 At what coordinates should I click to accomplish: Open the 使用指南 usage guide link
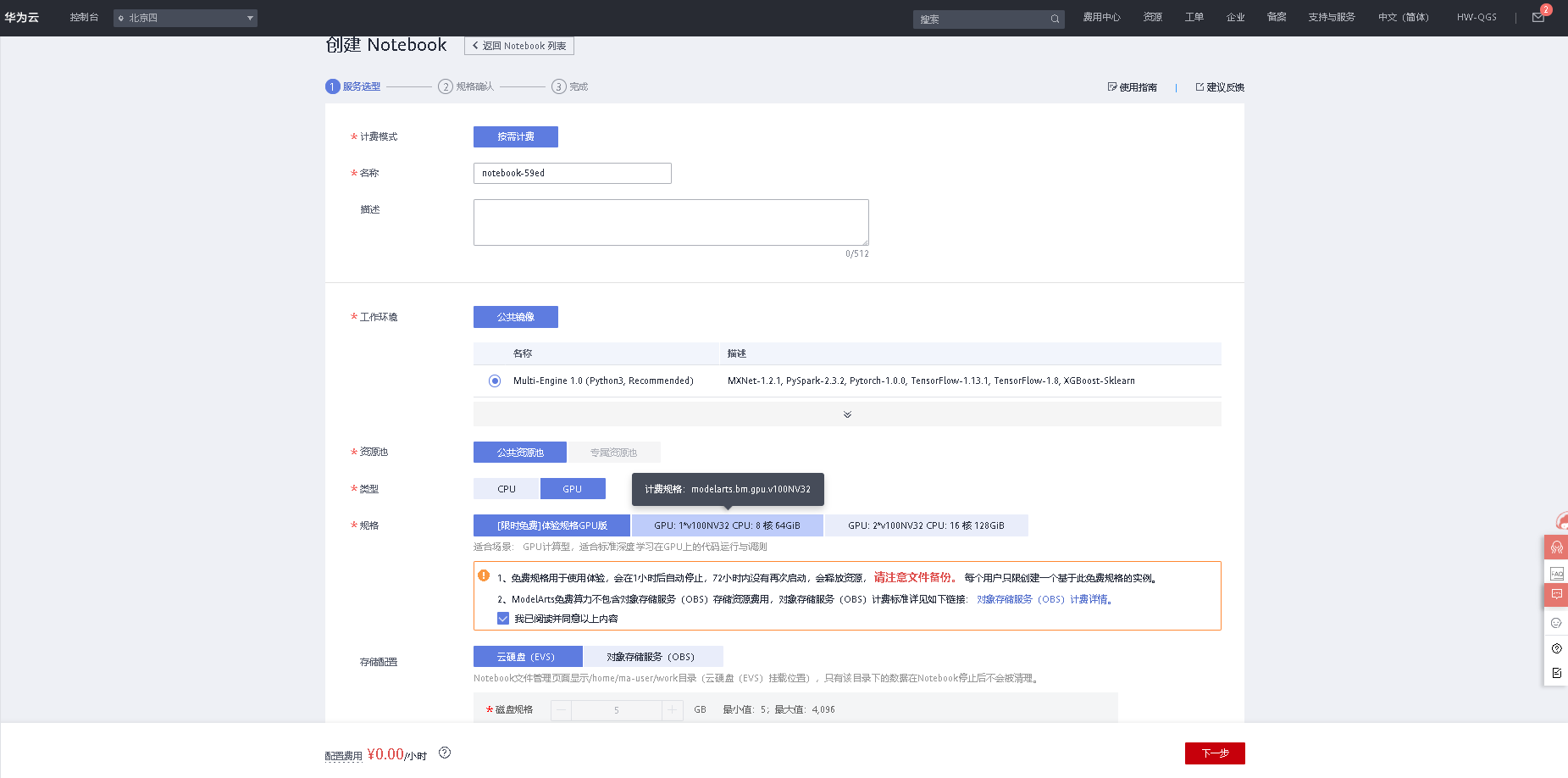[x=1133, y=87]
